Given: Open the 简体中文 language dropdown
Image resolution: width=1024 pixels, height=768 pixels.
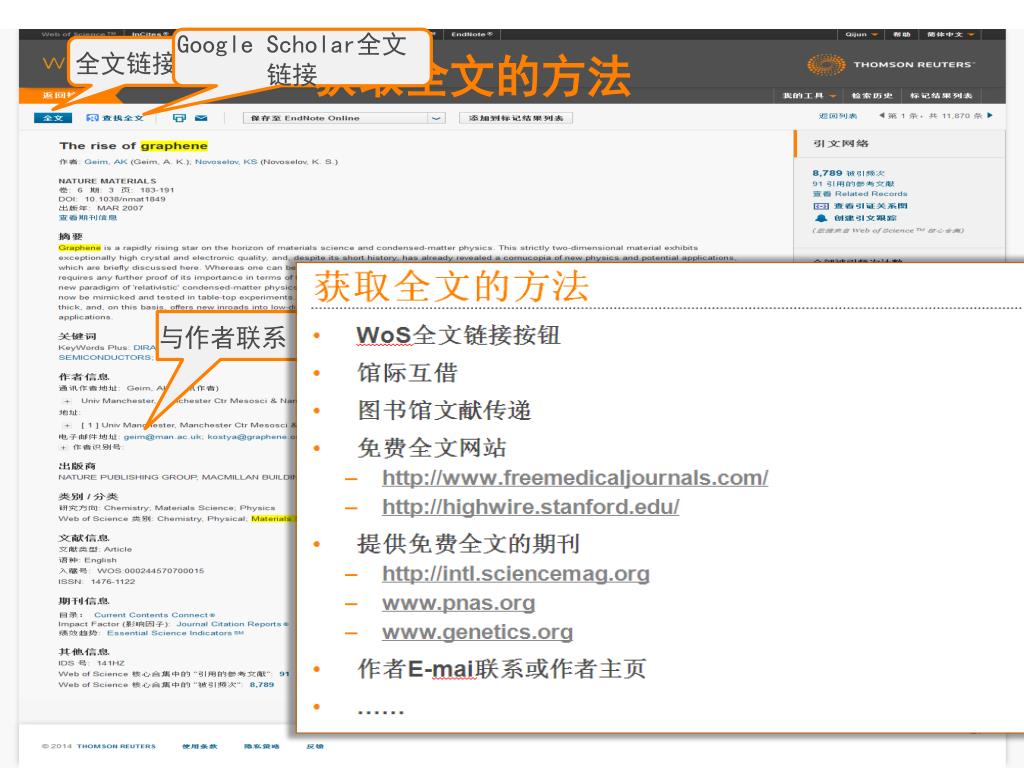Looking at the screenshot, I should pos(950,35).
